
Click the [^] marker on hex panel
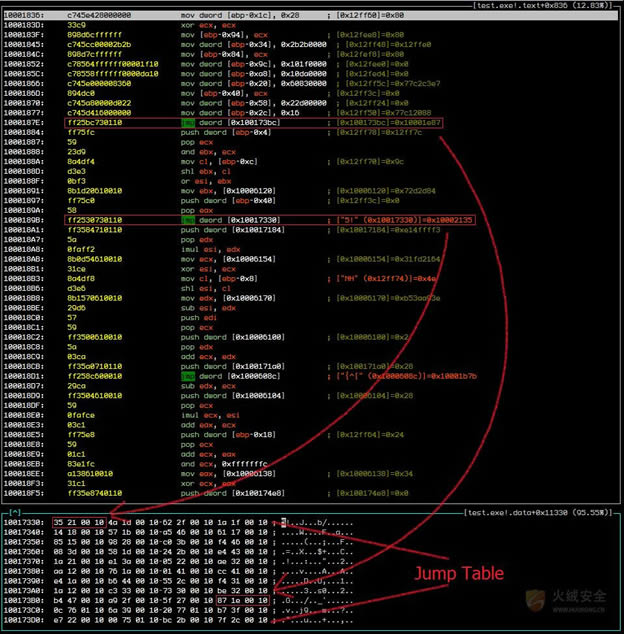[x=16, y=511]
